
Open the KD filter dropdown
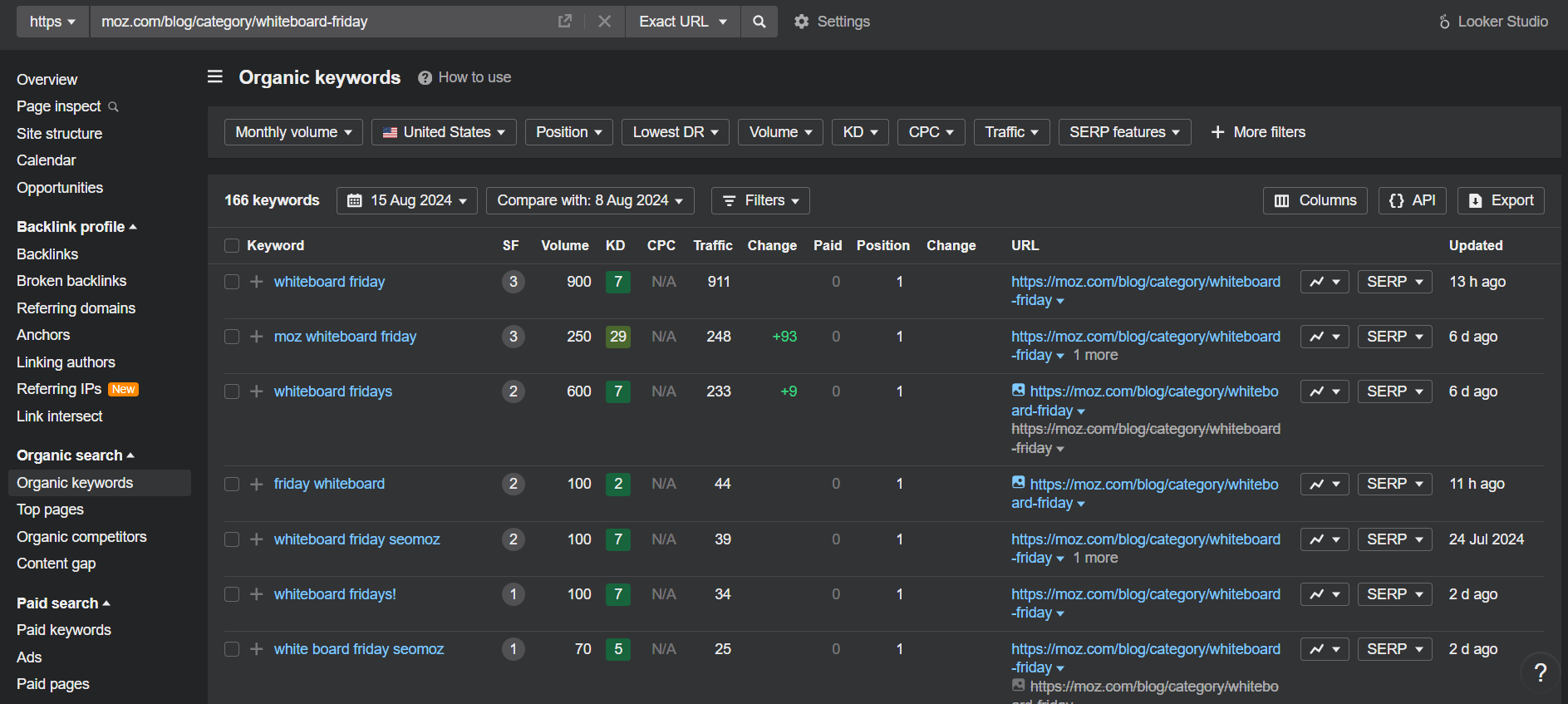[860, 132]
